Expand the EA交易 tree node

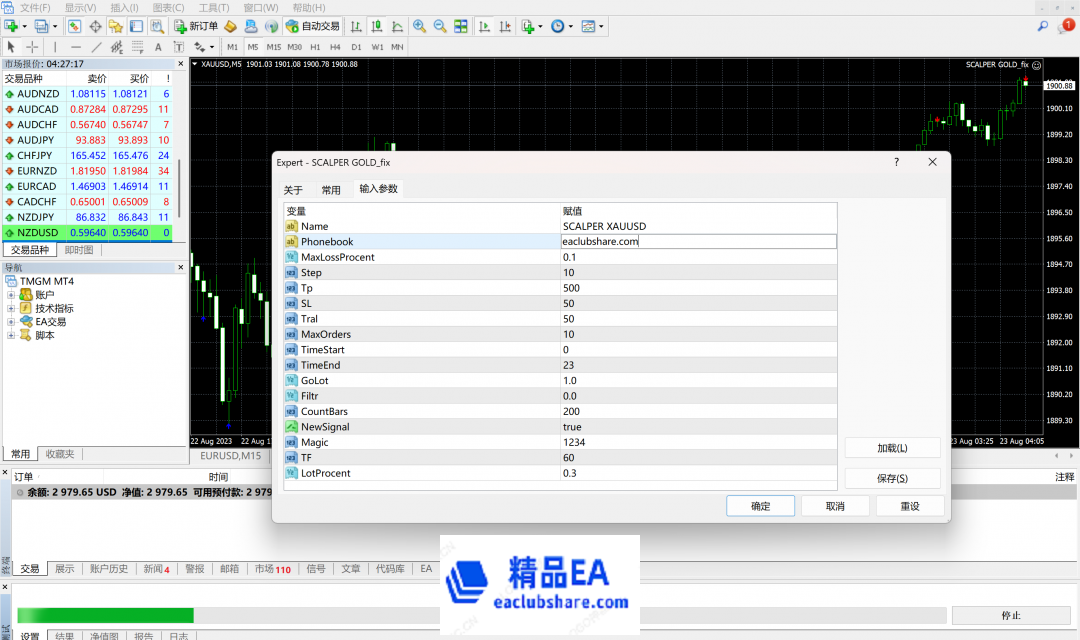pyautogui.click(x=12, y=322)
